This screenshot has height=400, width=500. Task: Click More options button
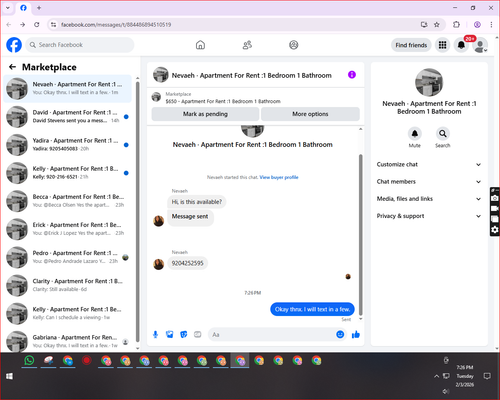tap(310, 114)
